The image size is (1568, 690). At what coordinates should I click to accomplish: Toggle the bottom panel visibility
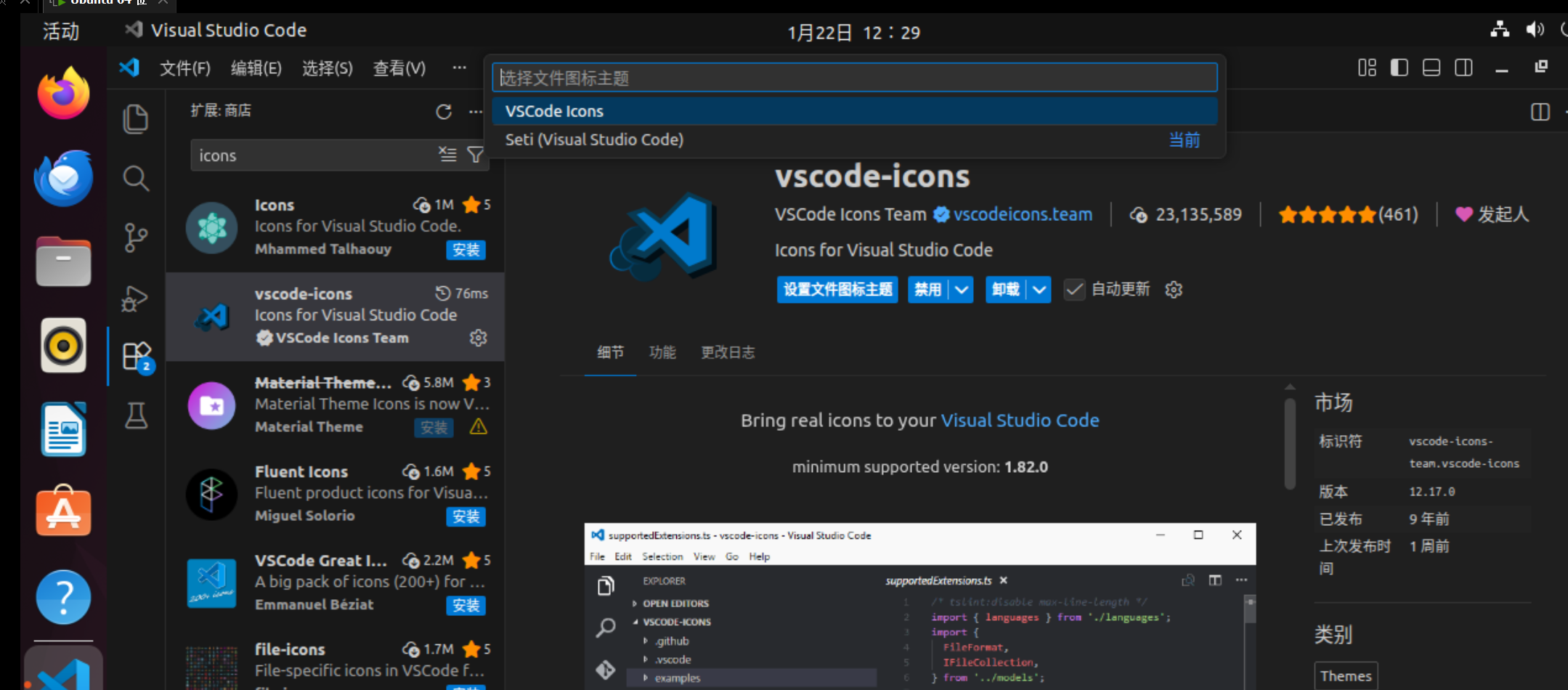(1431, 67)
